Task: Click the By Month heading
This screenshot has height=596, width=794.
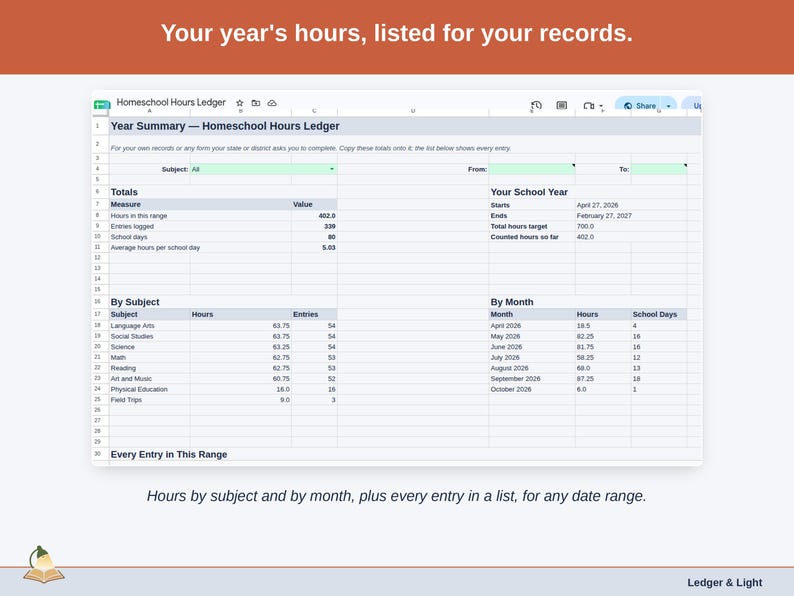Action: 511,302
